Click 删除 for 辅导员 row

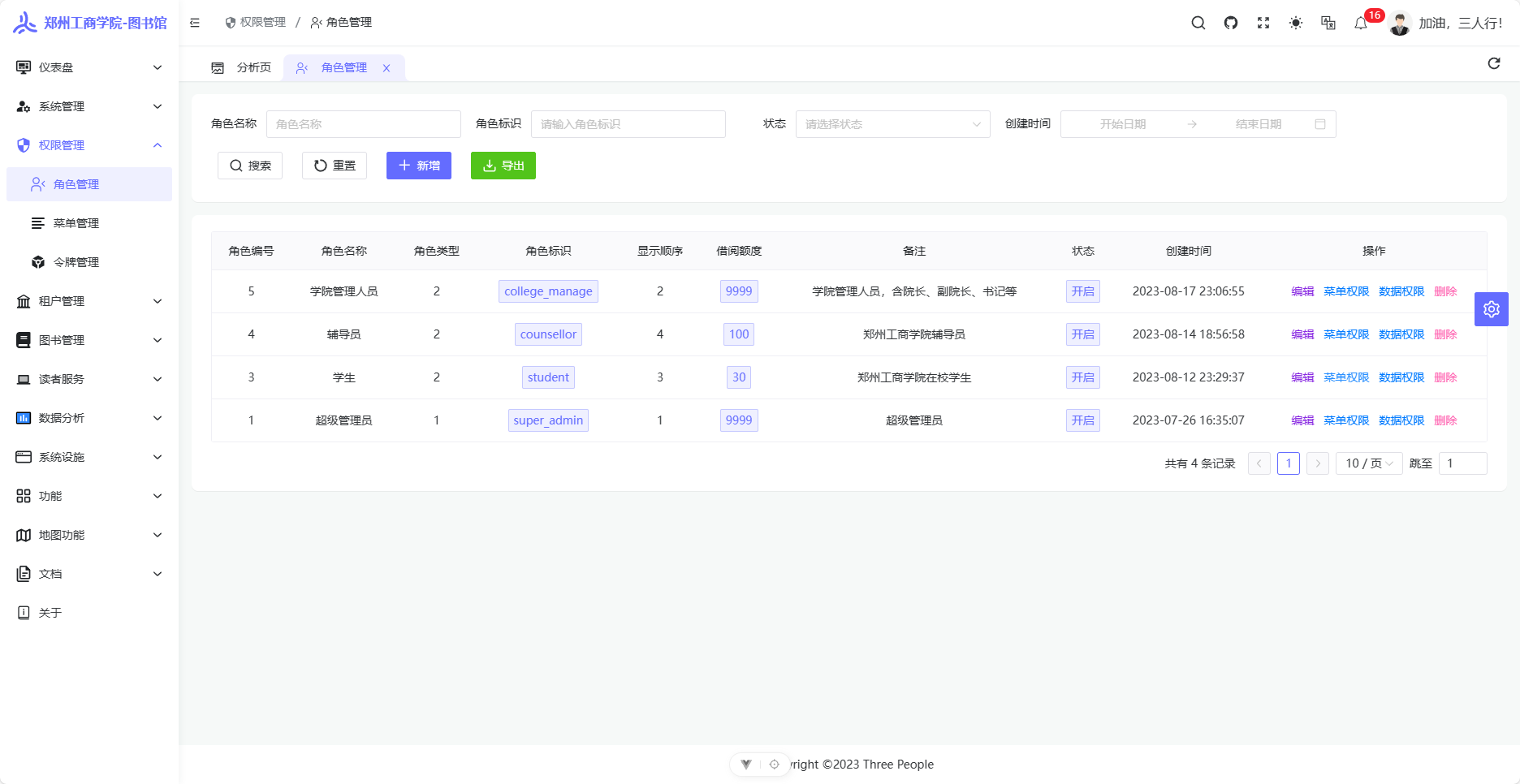[x=1445, y=334]
